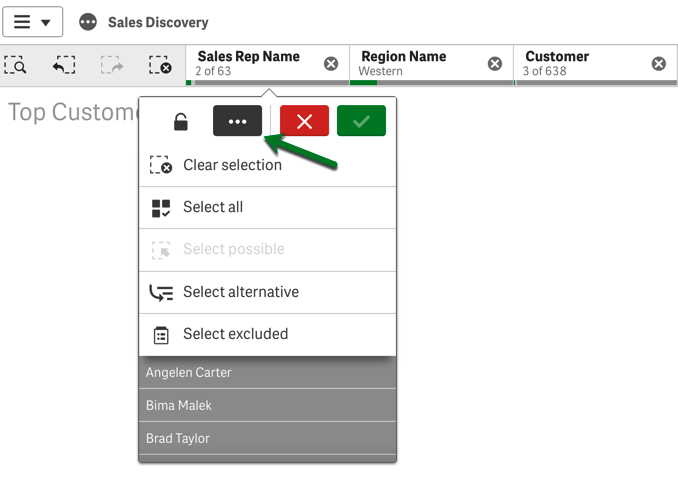678x478 pixels.
Task: Choose Clear selection from menu
Action: coord(267,165)
